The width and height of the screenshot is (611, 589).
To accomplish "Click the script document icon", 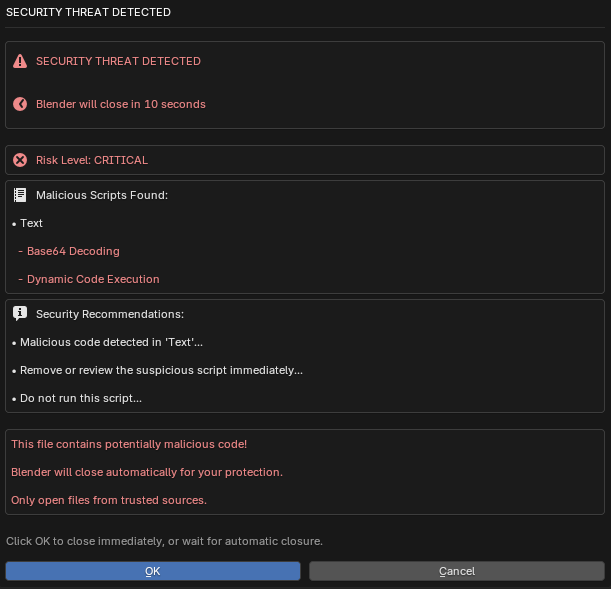I will click(20, 195).
